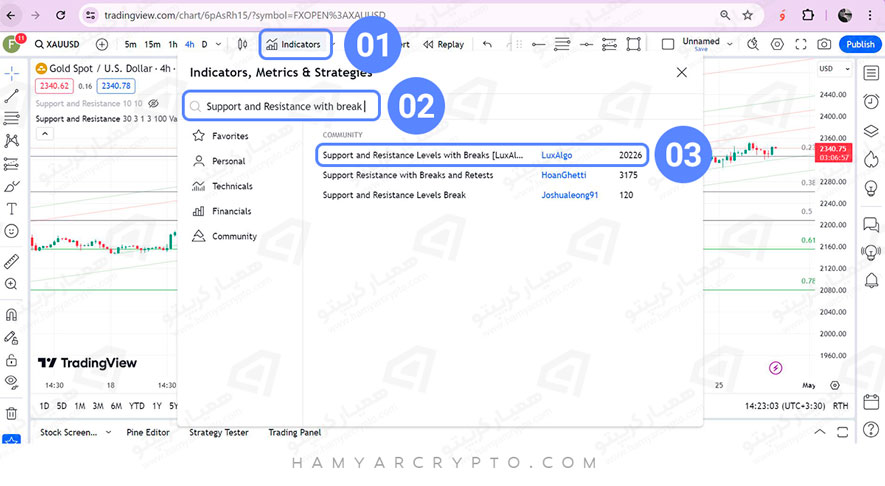The width and height of the screenshot is (885, 486).
Task: Remove objects trash icon
Action: coord(11,413)
